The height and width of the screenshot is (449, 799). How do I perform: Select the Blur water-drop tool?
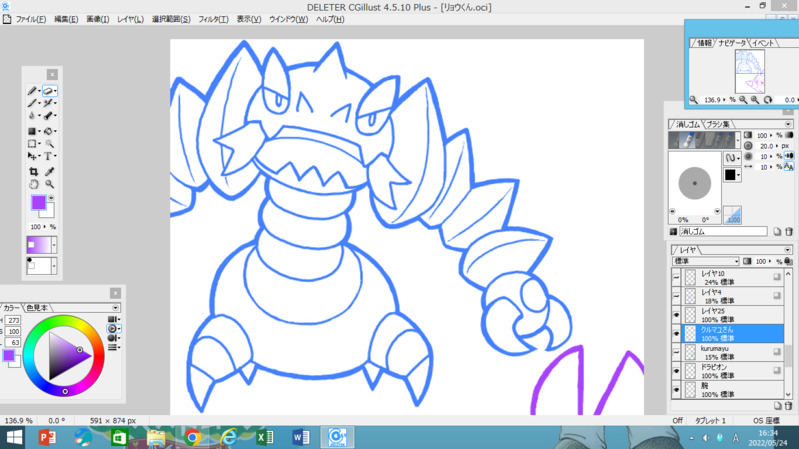click(32, 116)
